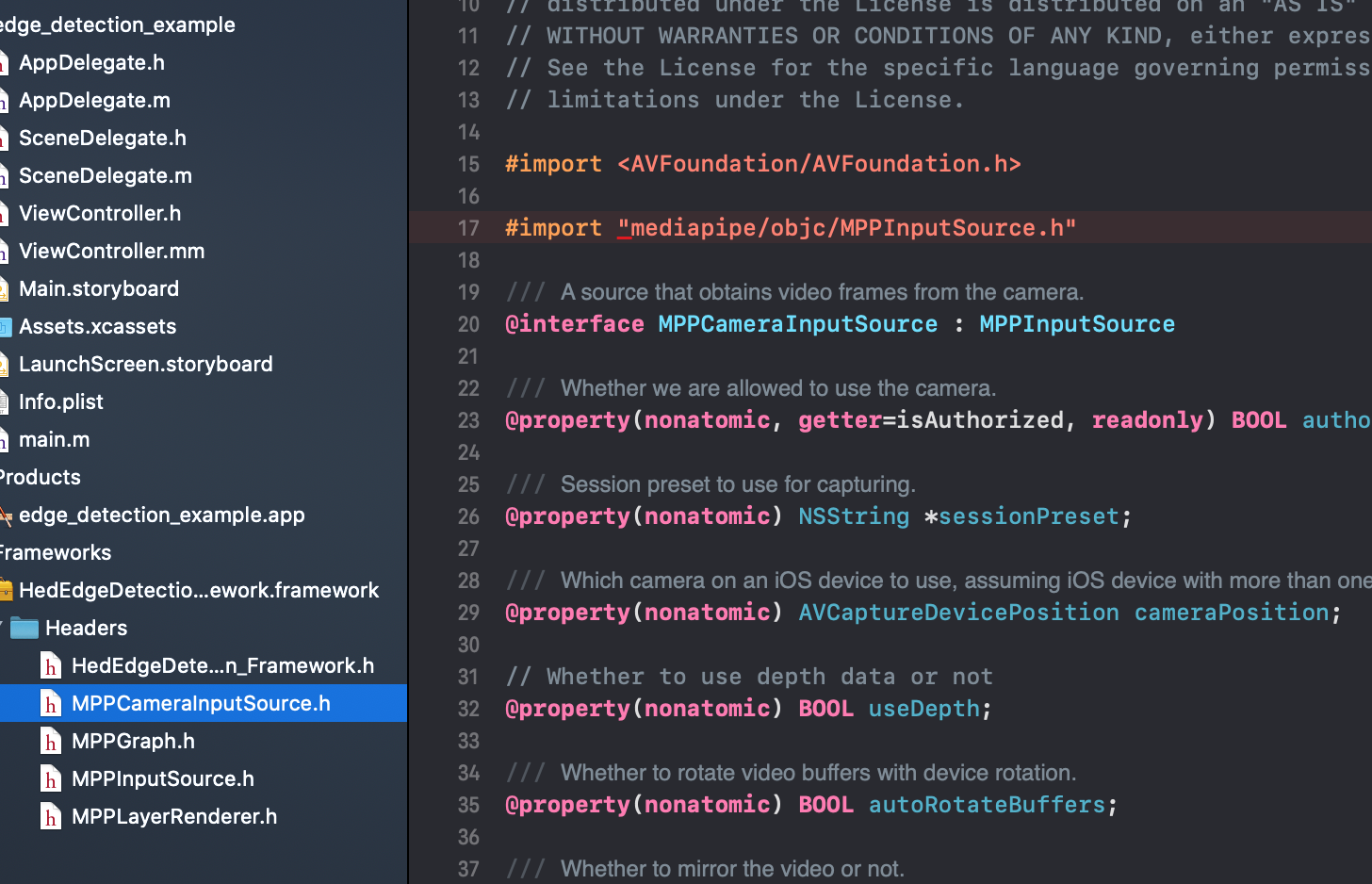Open SceneDelegate.h from the navigator
This screenshot has height=884, width=1372.
[102, 138]
